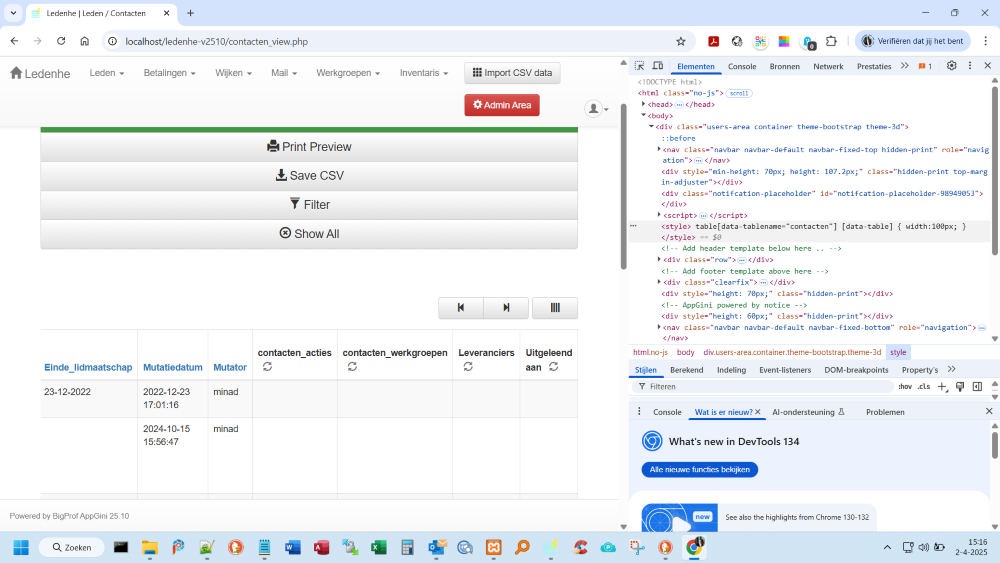Switch to the Netwerk tab
Screen dimensions: 1000x563
[828, 66]
